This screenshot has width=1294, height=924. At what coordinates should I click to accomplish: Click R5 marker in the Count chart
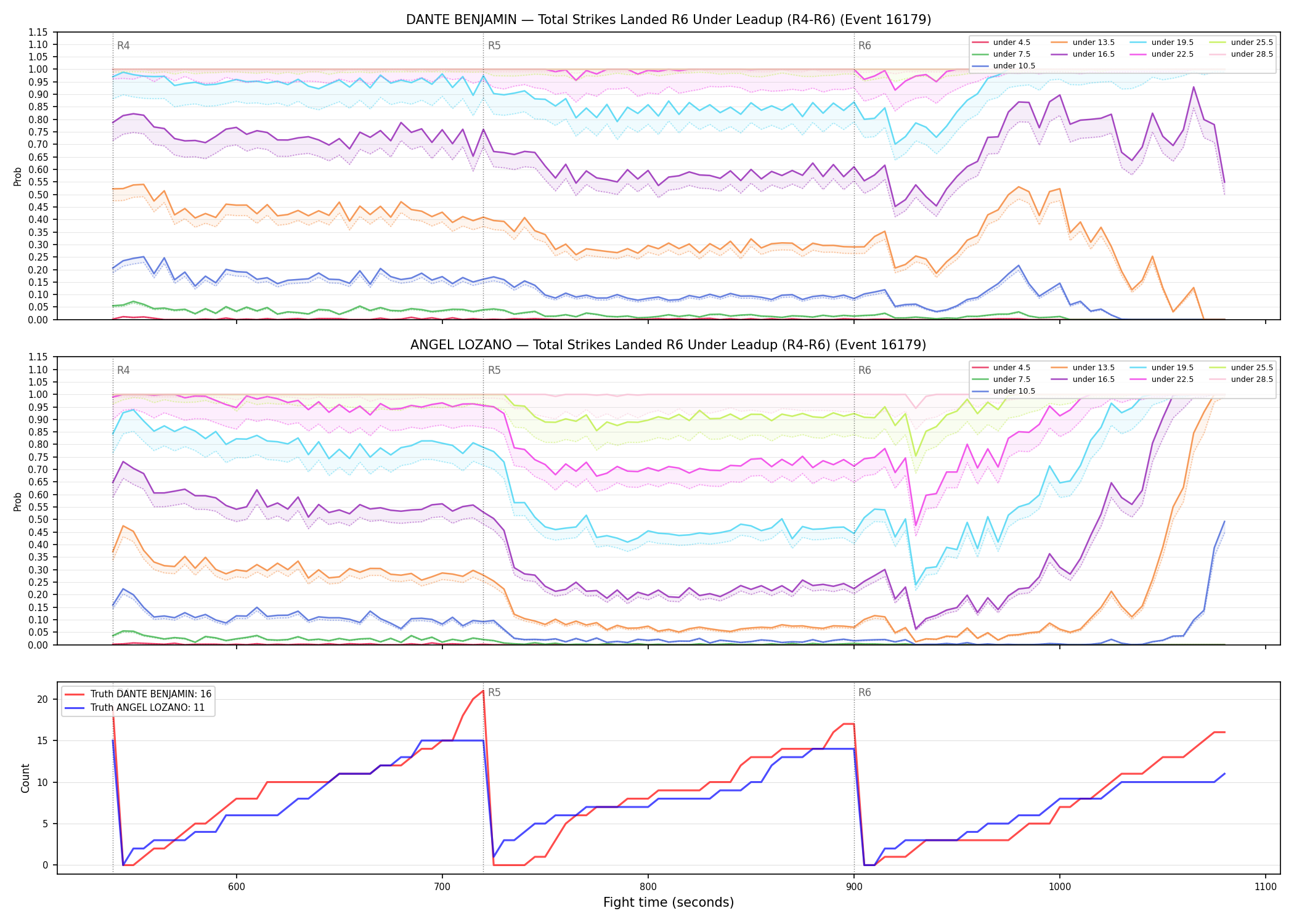point(494,692)
